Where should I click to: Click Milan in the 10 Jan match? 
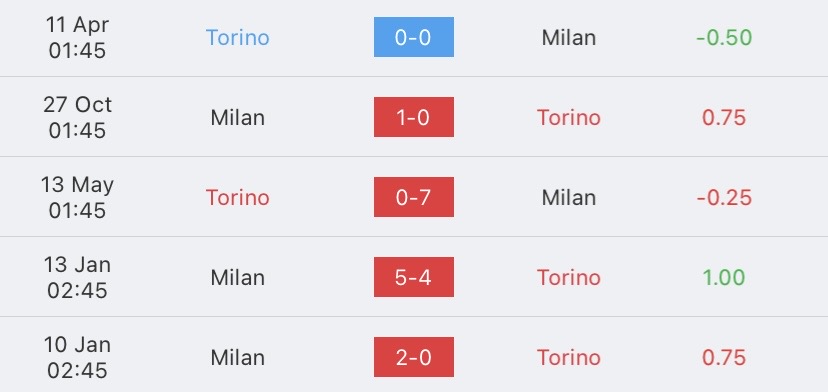(238, 358)
